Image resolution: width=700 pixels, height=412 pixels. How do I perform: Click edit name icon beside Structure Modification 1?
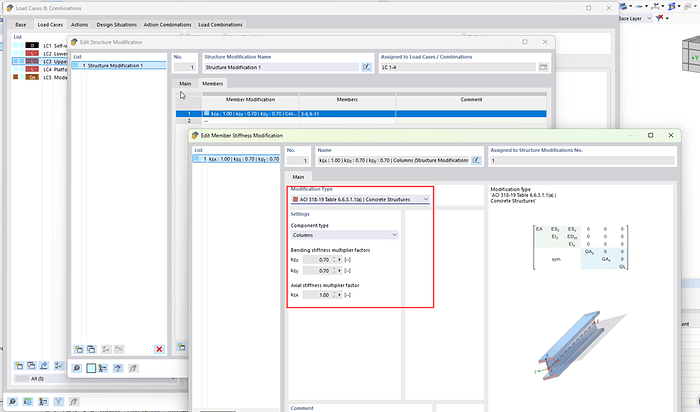click(x=366, y=67)
